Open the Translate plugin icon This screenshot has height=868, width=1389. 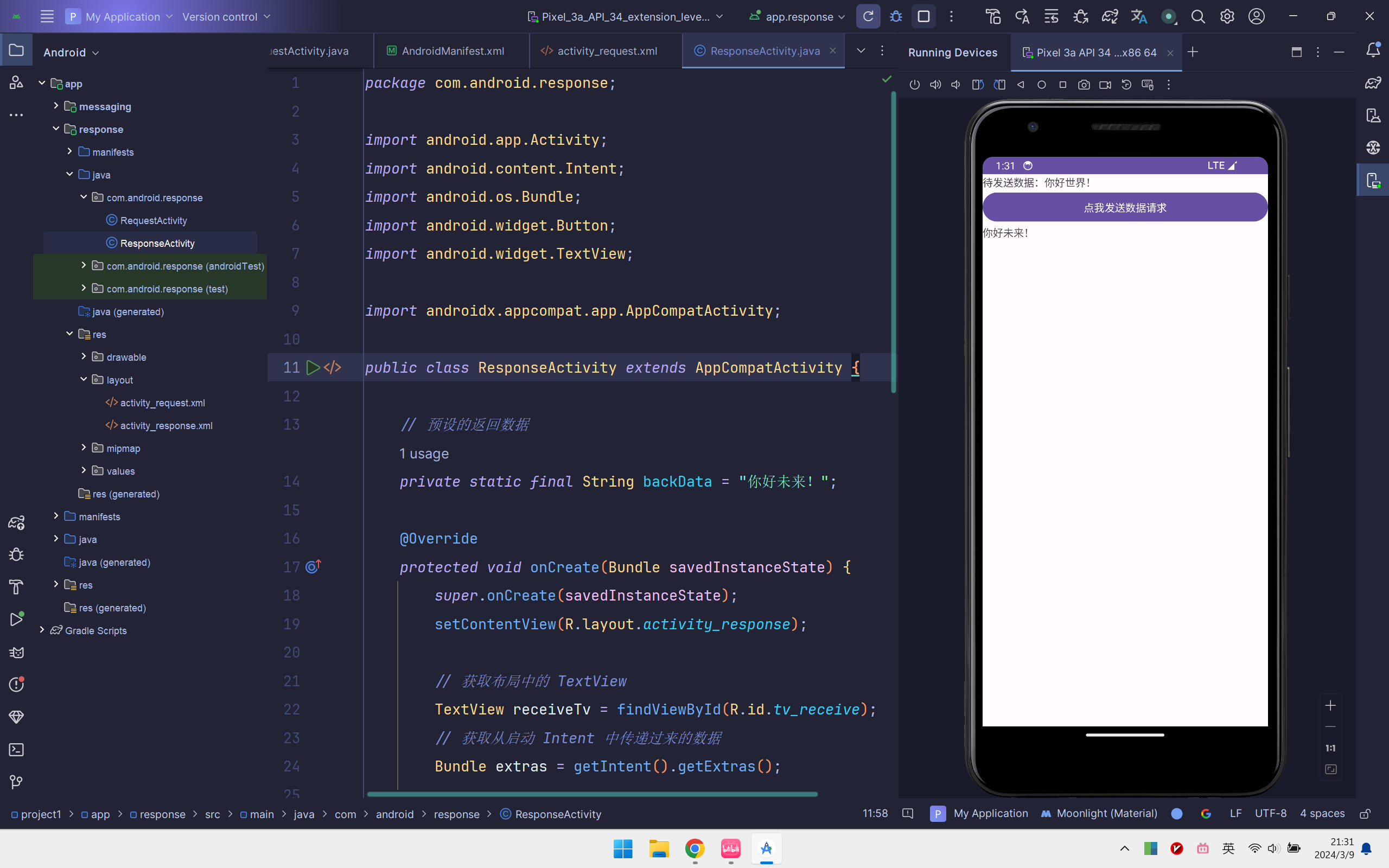1139,17
